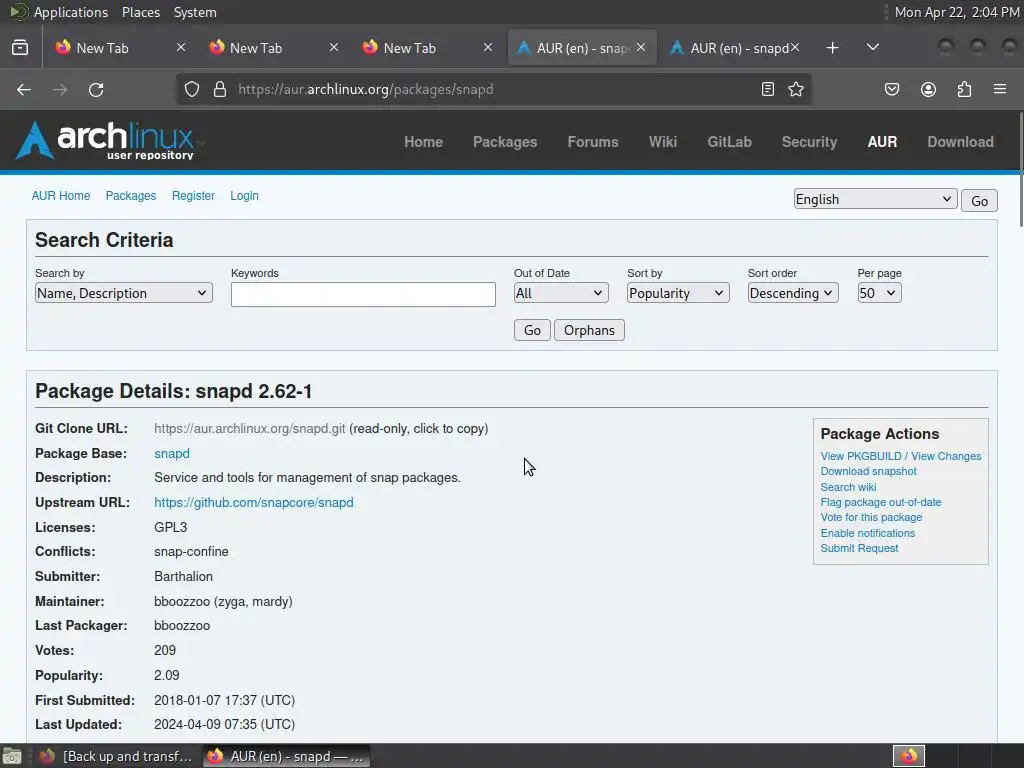The width and height of the screenshot is (1024, 768).
Task: Click View Changes link
Action: 946,456
